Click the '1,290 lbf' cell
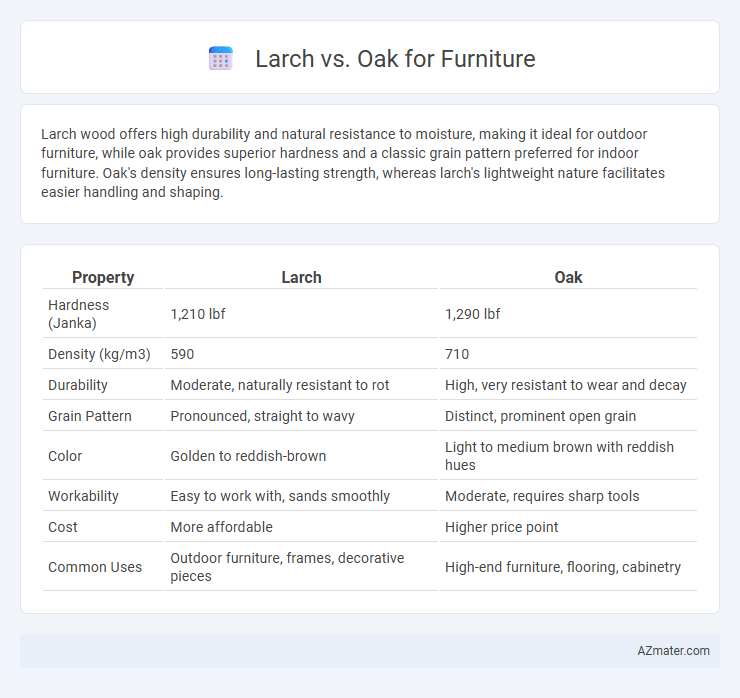740x698 pixels. (472, 314)
